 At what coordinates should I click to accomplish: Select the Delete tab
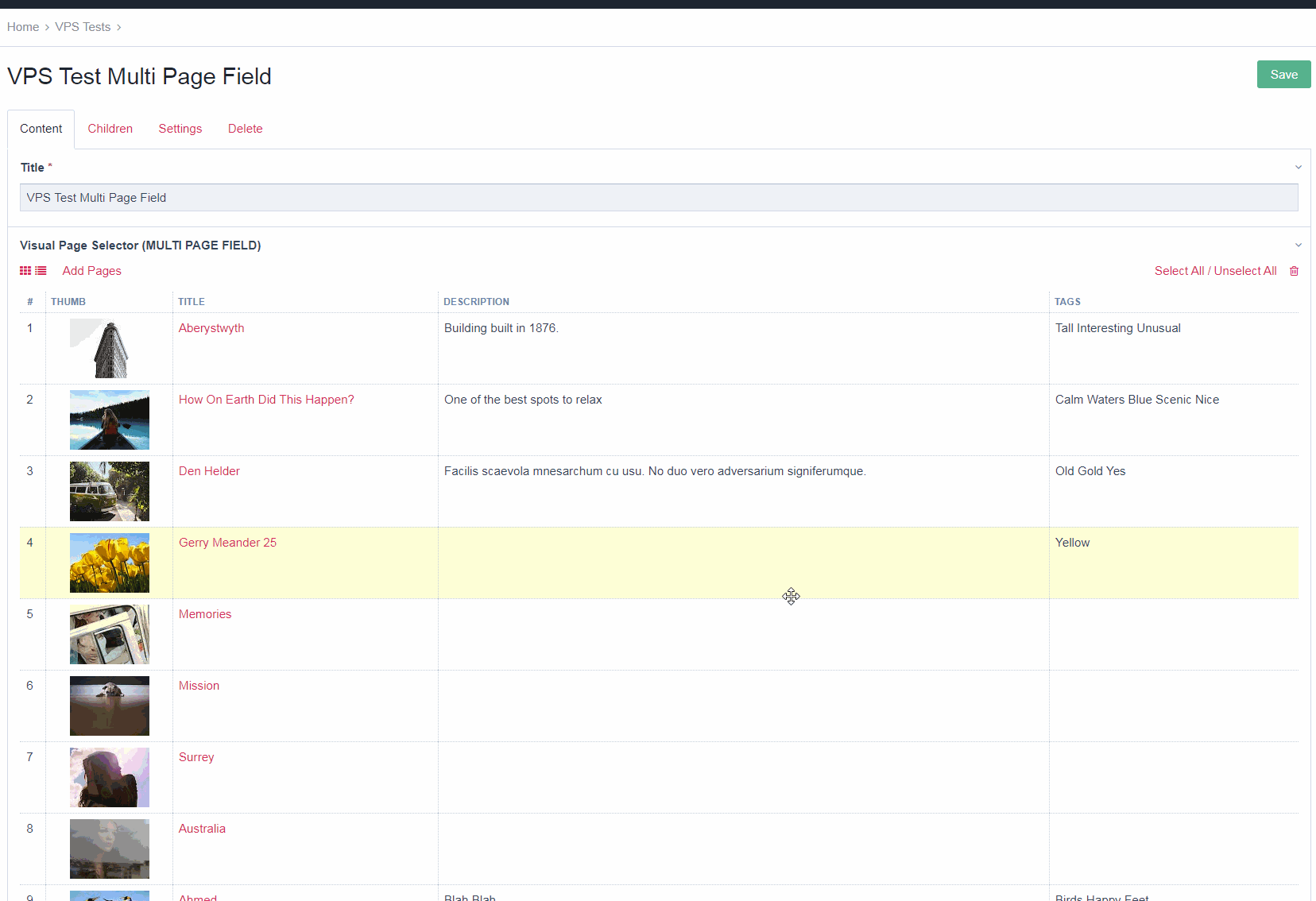245,128
